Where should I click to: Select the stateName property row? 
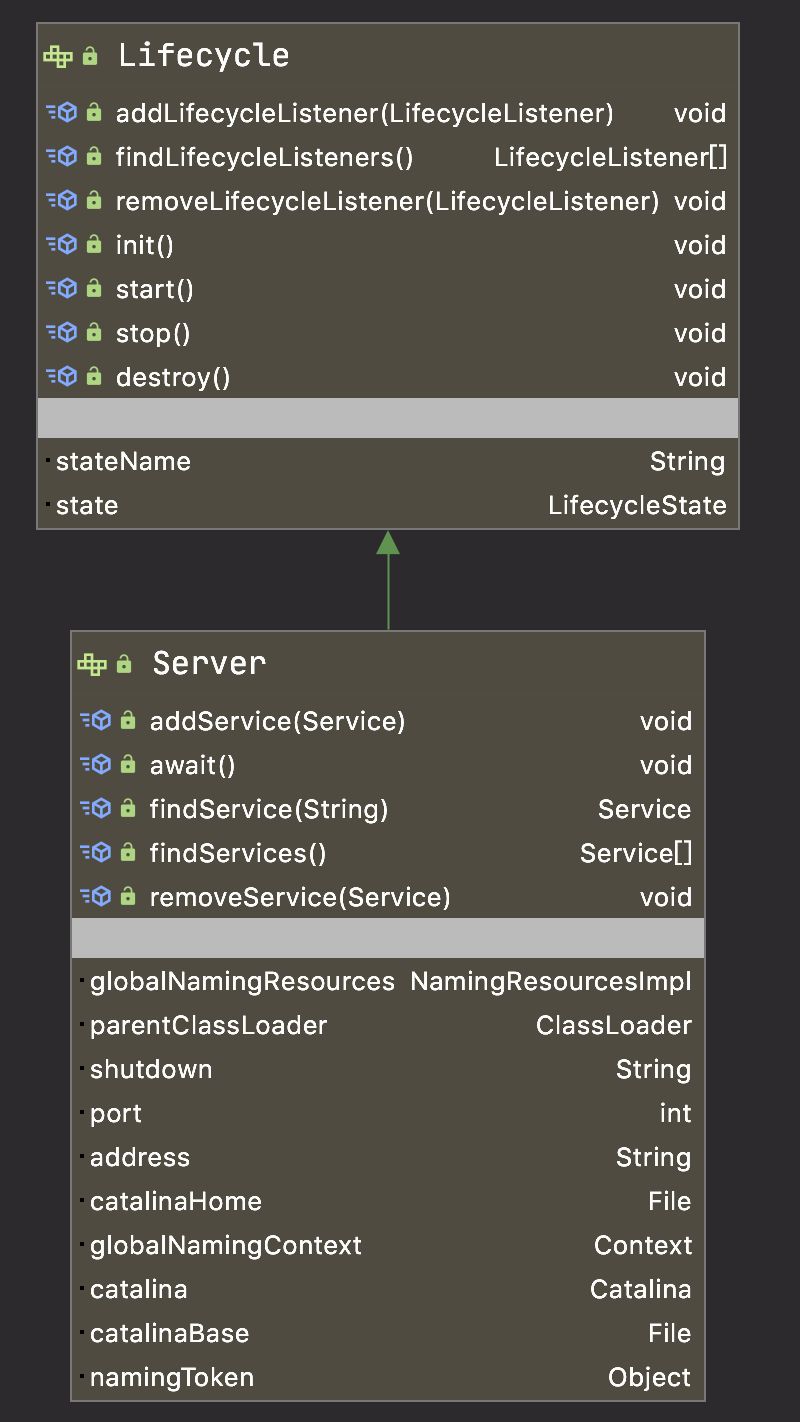pyautogui.click(x=123, y=462)
